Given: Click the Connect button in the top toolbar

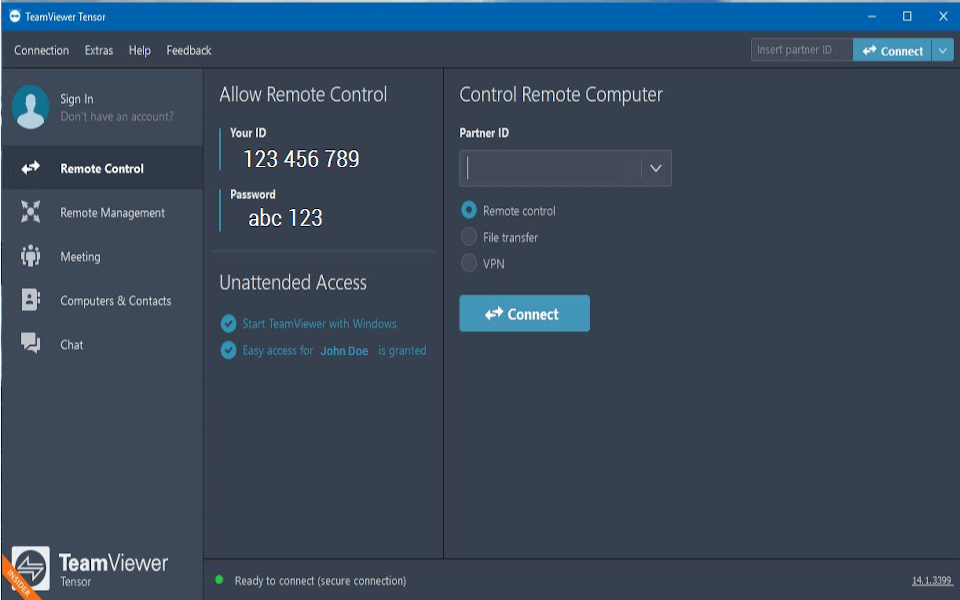Looking at the screenshot, I should point(892,51).
